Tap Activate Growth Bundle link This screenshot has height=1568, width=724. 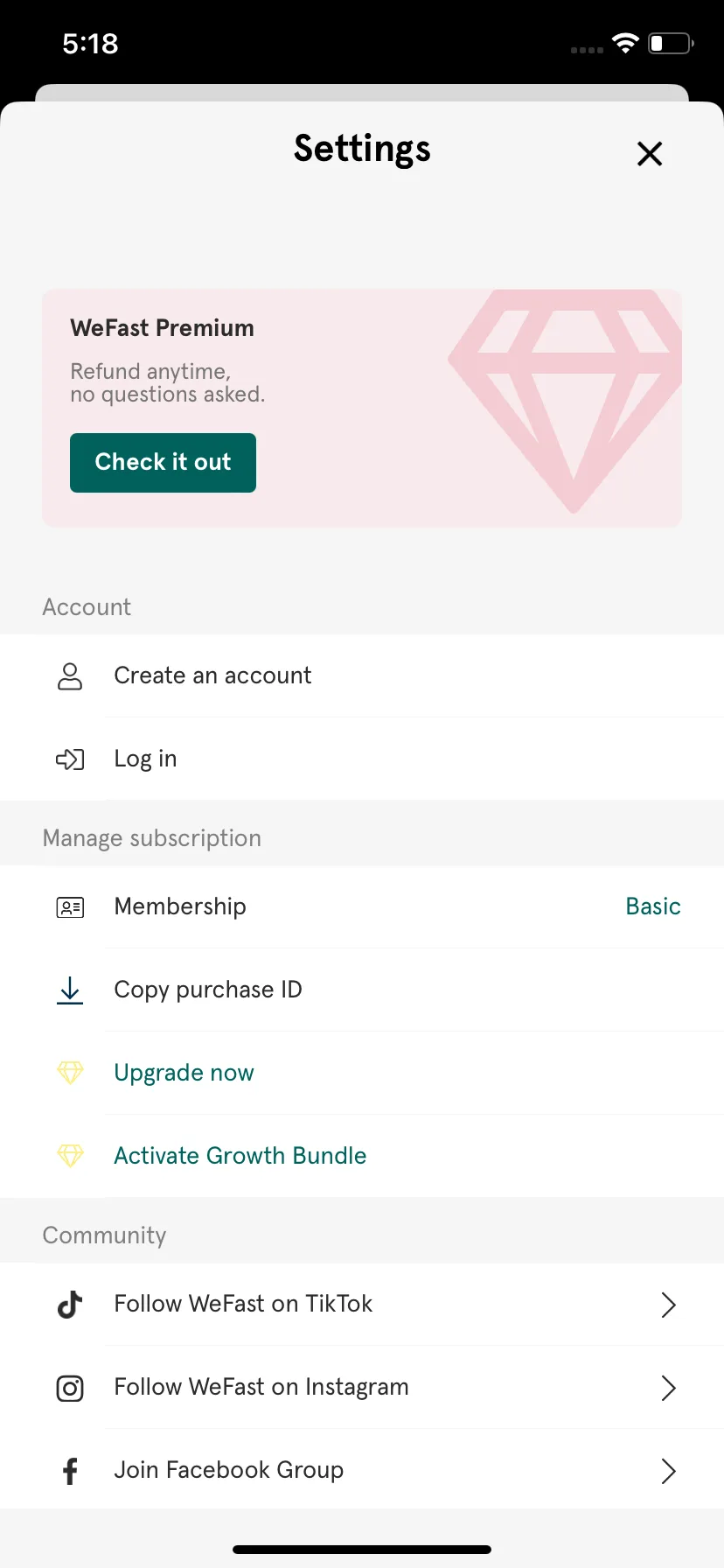coord(240,1156)
